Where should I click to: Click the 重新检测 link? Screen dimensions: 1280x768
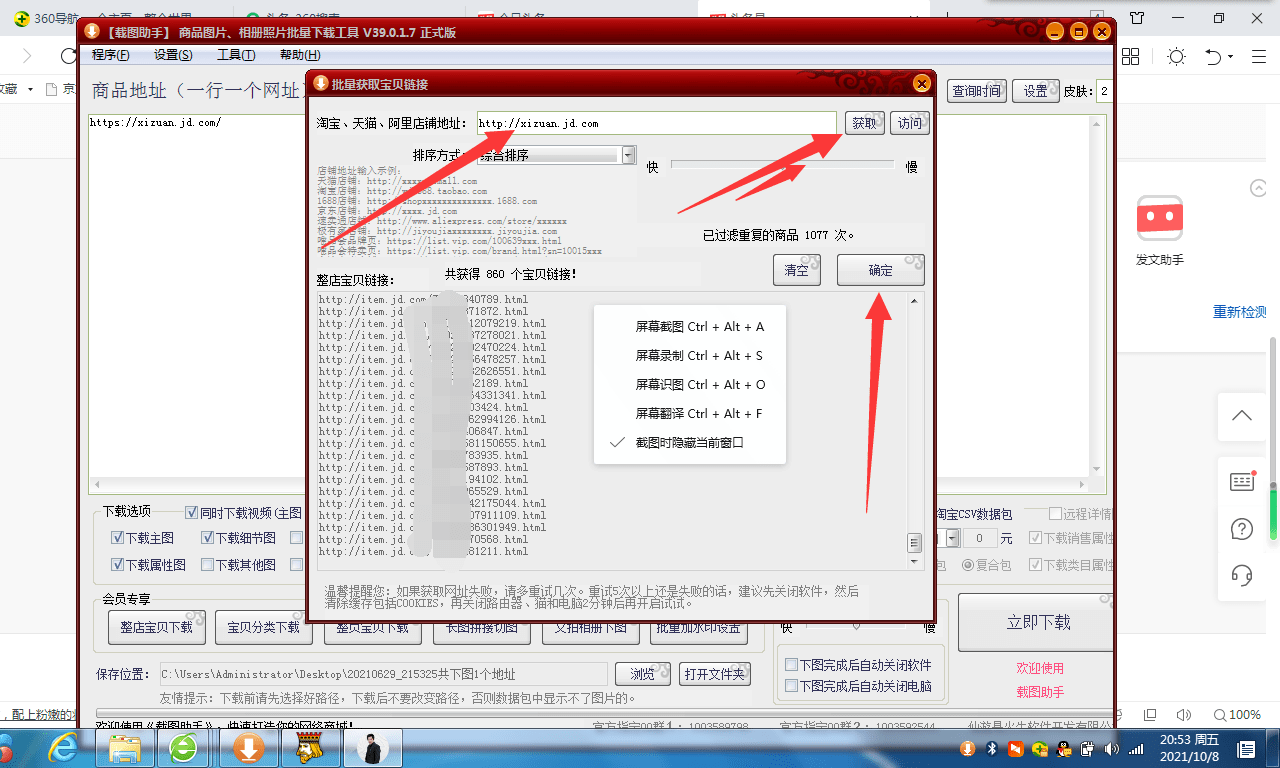(1240, 312)
